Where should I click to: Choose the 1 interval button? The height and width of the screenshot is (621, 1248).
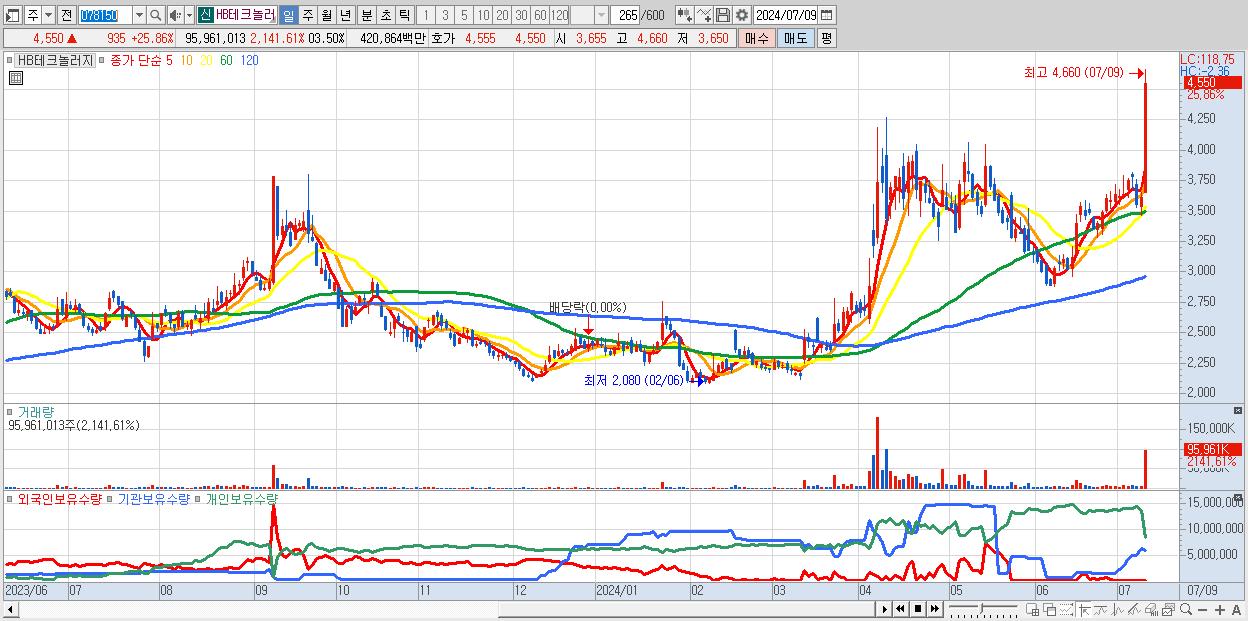(426, 15)
